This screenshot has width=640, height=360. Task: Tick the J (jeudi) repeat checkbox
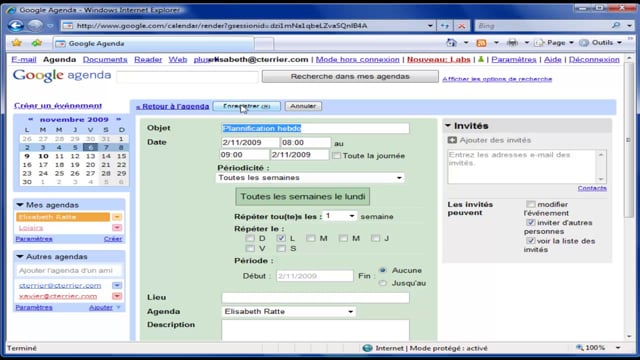(375, 238)
